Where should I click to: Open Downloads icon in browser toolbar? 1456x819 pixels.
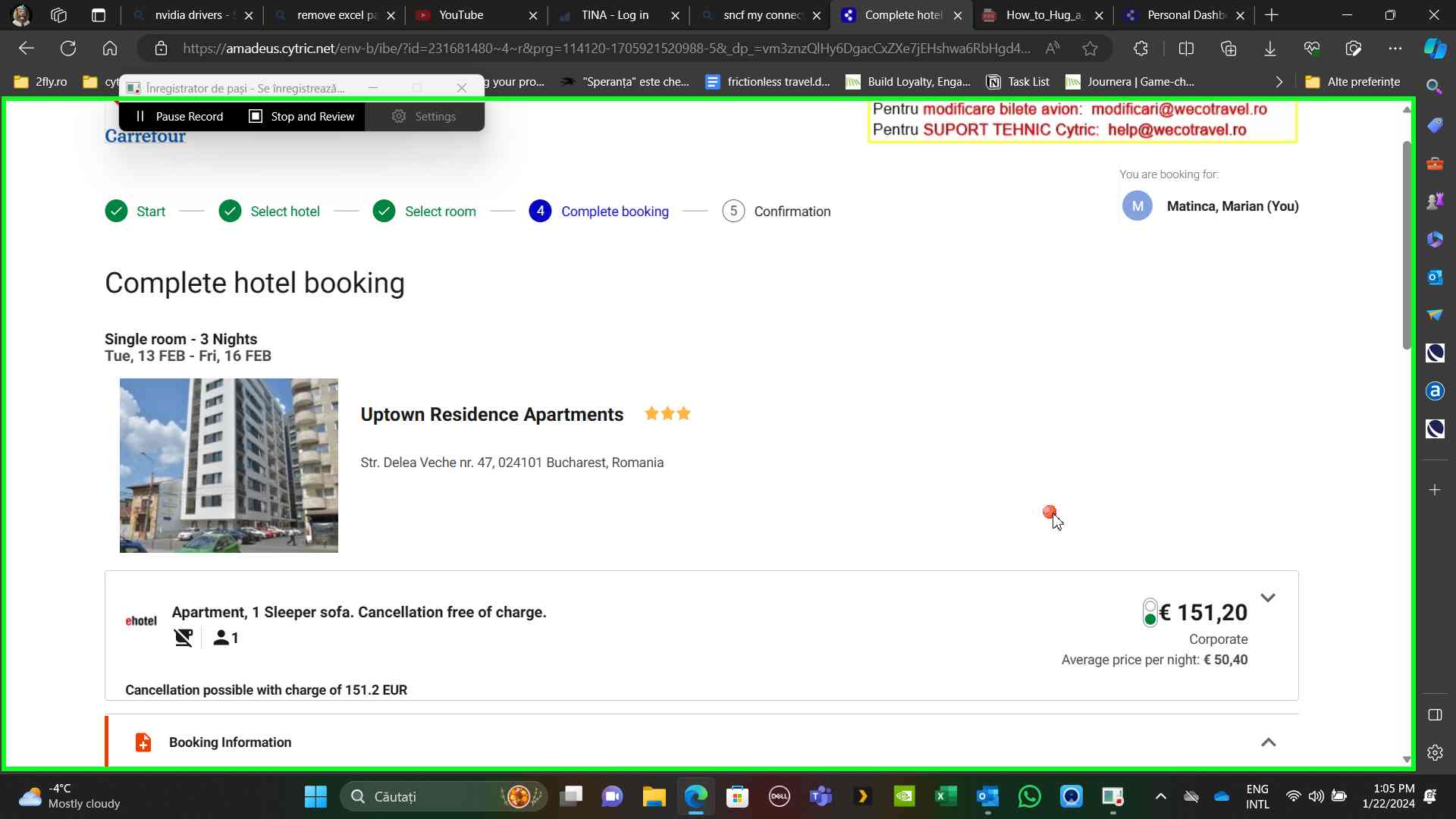pos(1269,49)
